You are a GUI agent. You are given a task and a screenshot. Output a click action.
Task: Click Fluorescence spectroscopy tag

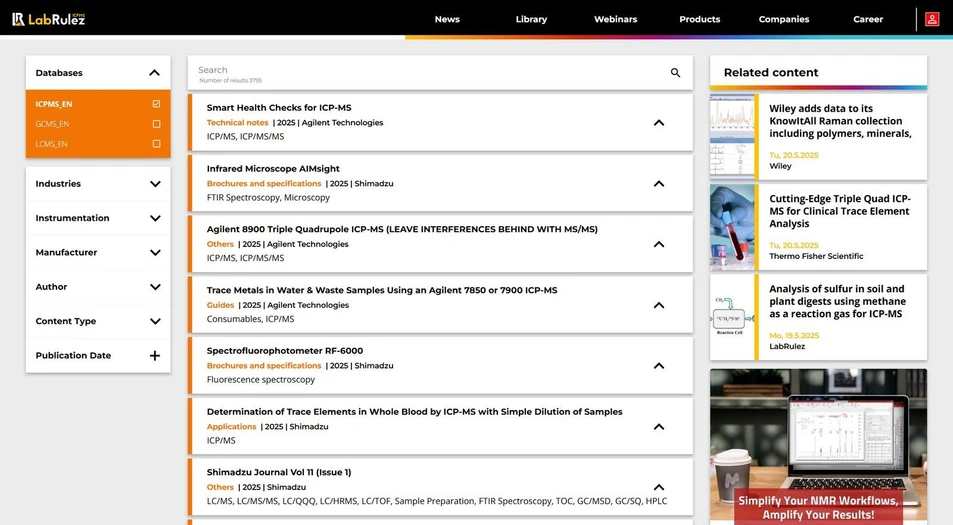coord(261,380)
